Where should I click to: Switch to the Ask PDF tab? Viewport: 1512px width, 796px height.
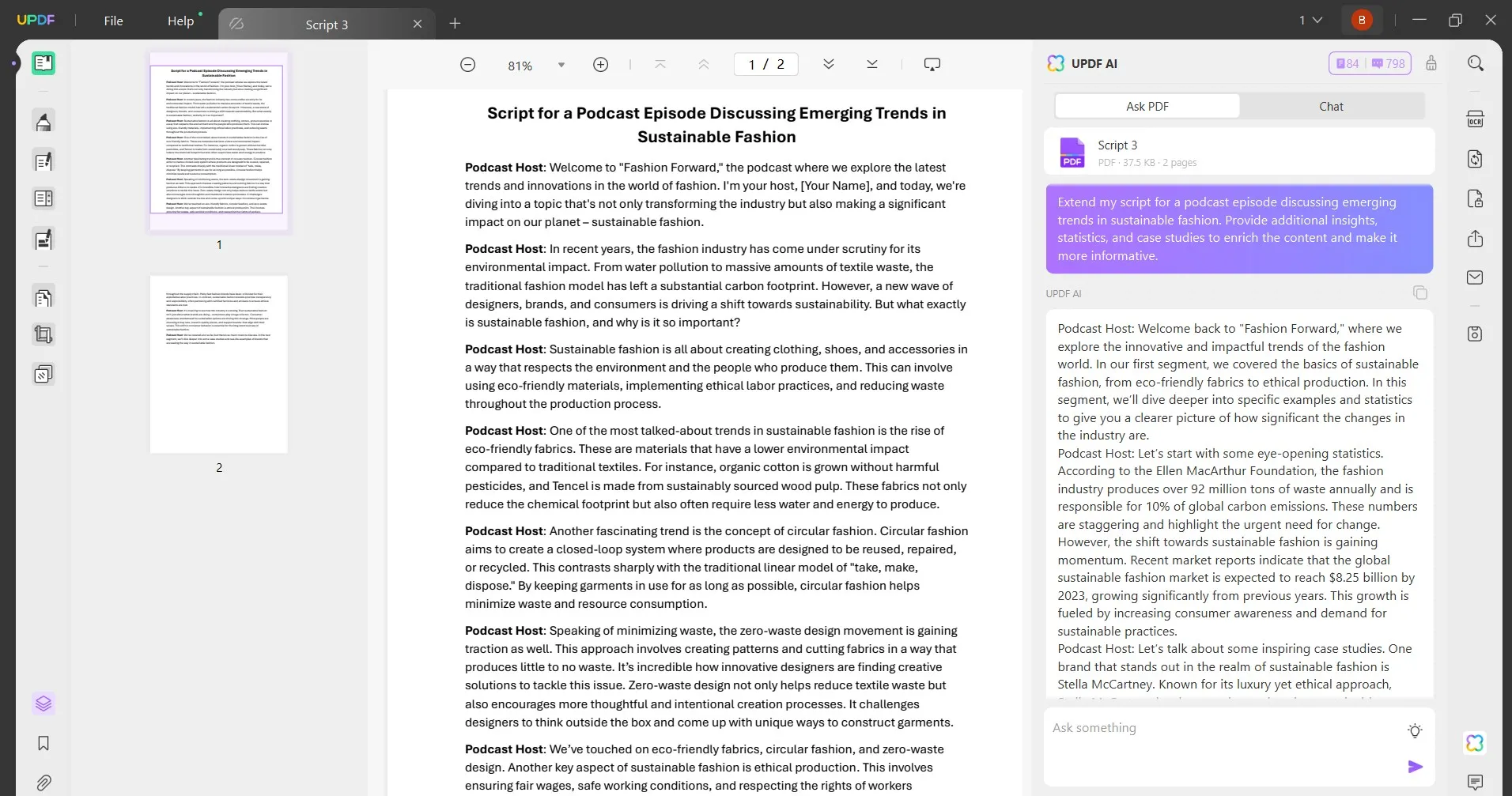pyautogui.click(x=1147, y=106)
